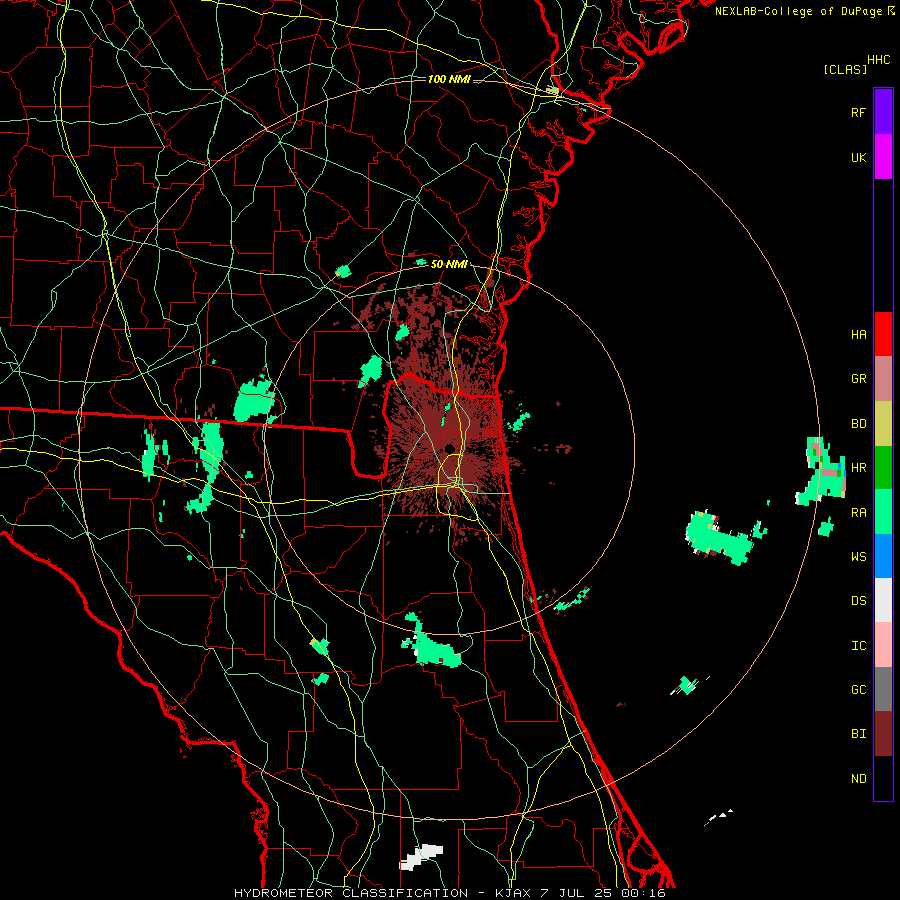Select the BD yellow legend swatch
900x900 pixels.
[x=883, y=424]
